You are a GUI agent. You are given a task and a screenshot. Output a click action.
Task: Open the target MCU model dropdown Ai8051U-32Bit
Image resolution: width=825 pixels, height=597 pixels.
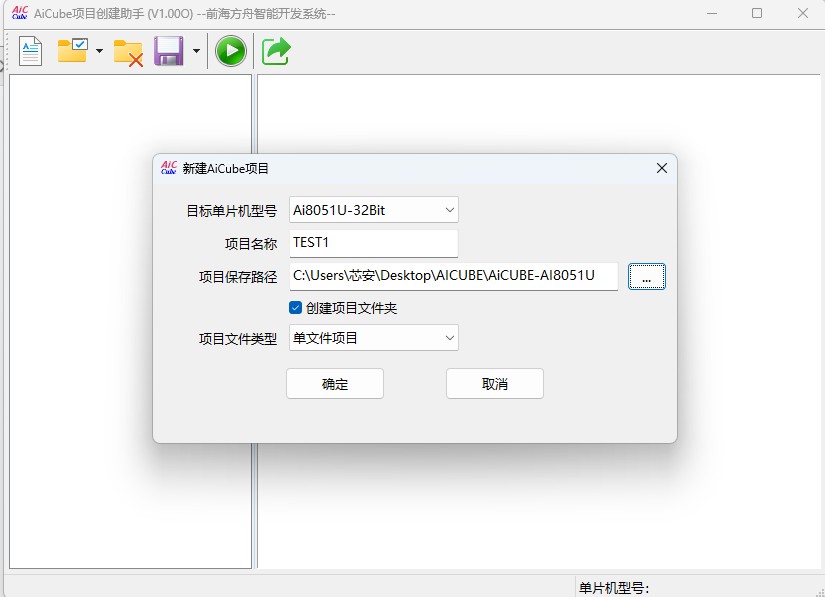tap(374, 210)
